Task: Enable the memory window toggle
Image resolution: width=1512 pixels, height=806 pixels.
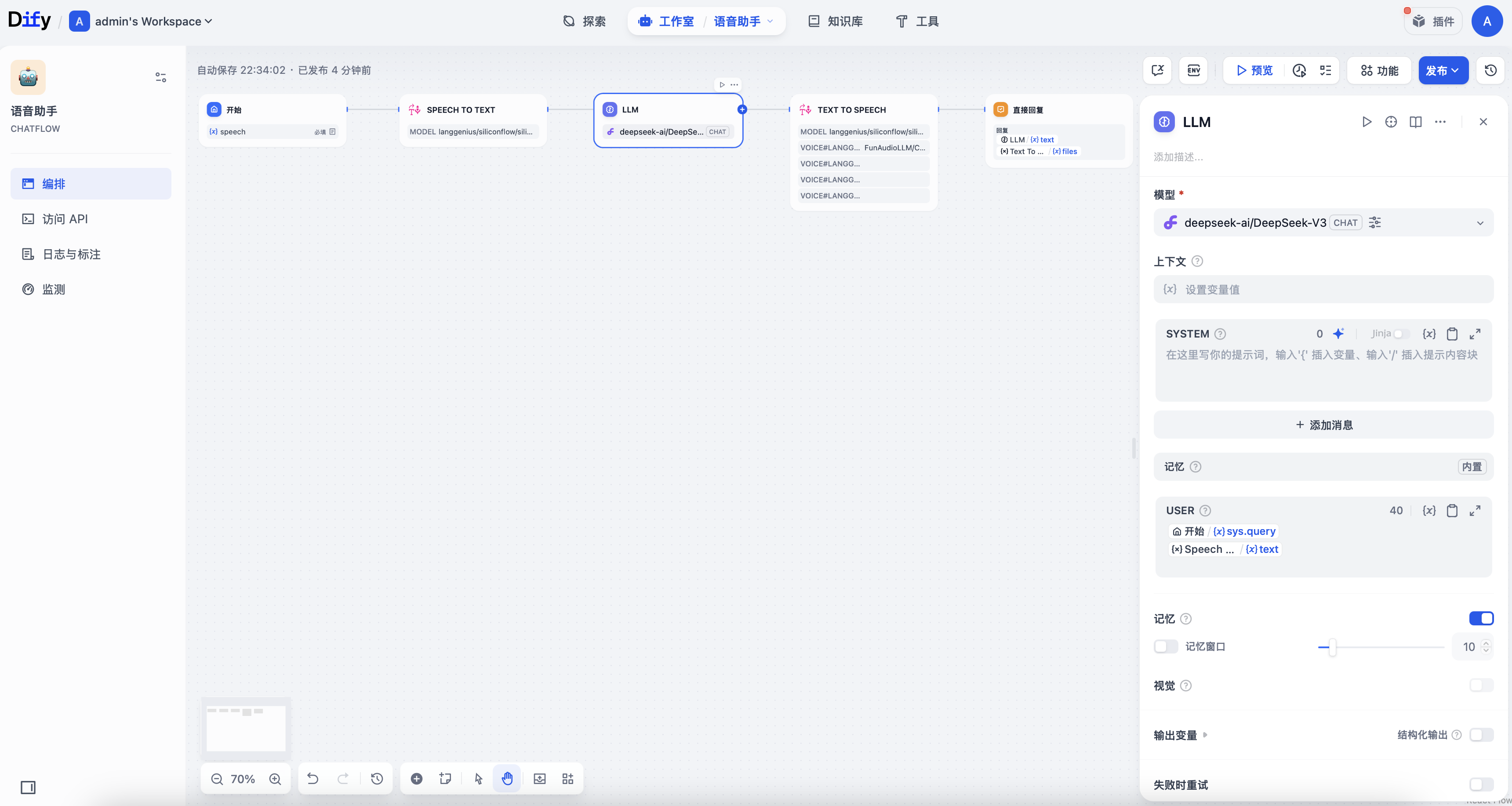Action: click(1166, 646)
